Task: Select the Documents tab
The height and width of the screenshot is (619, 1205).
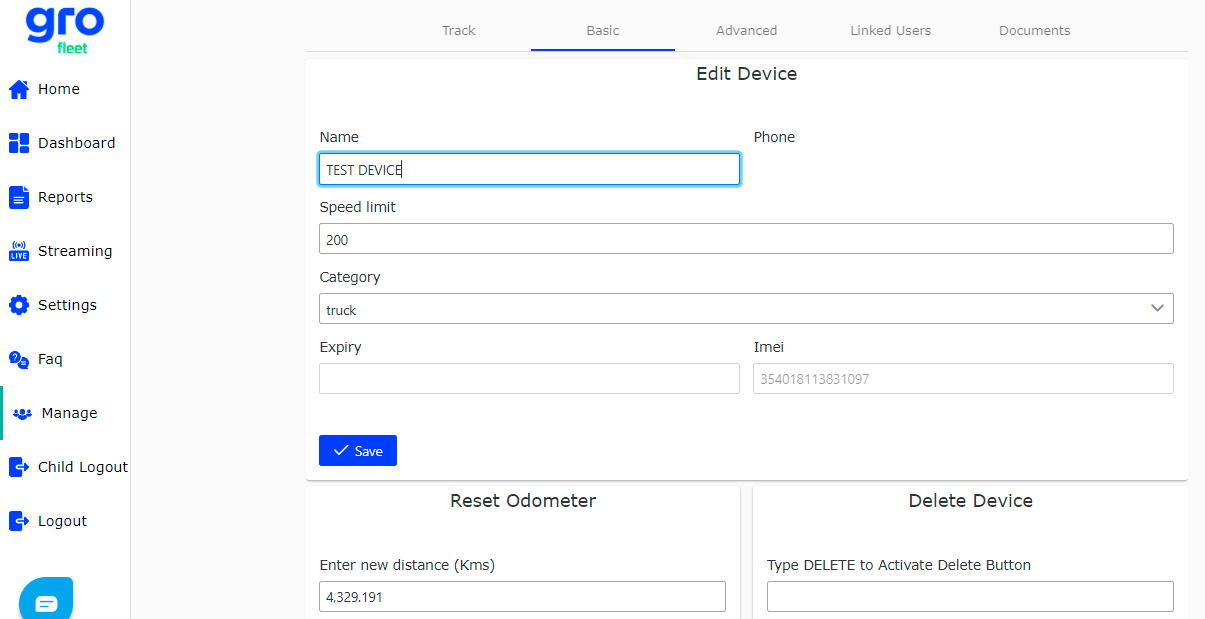Action: tap(1034, 31)
